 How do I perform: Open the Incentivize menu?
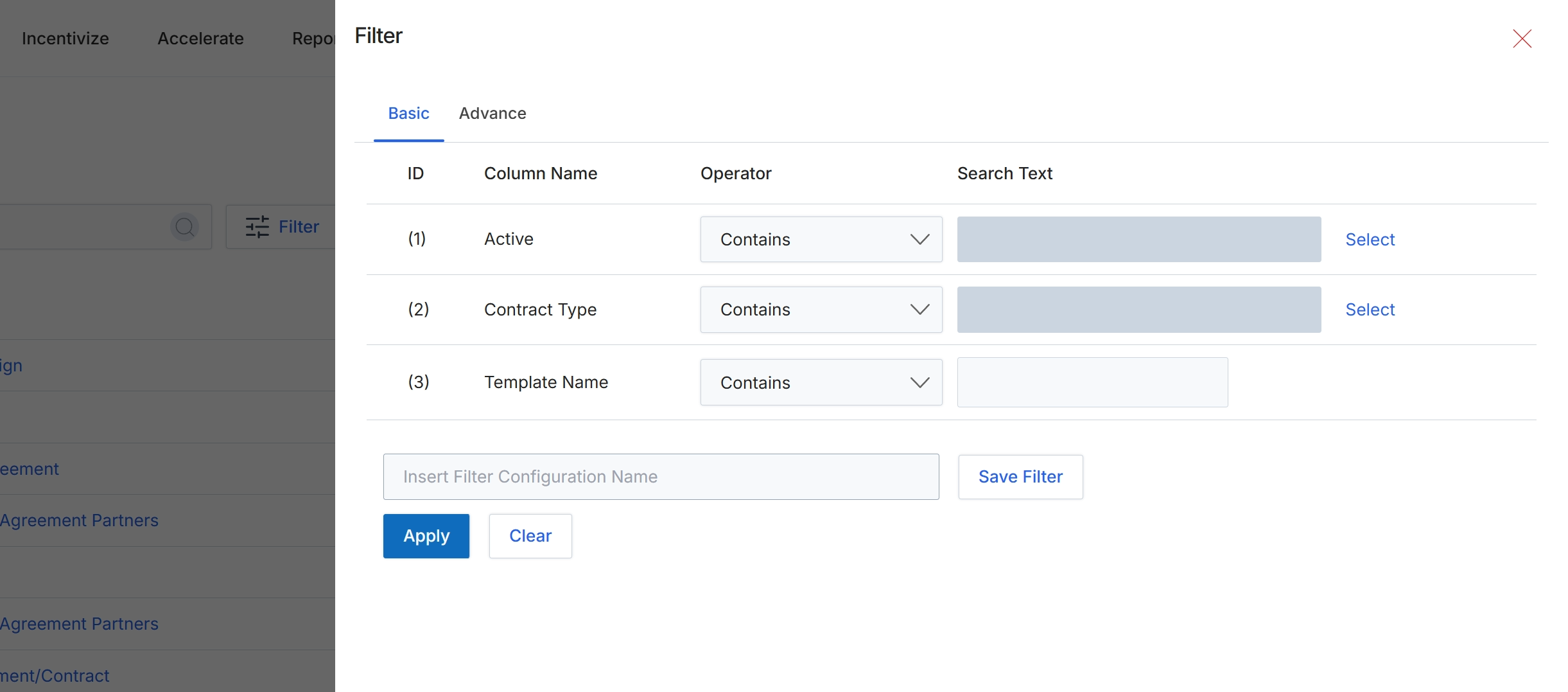point(65,39)
